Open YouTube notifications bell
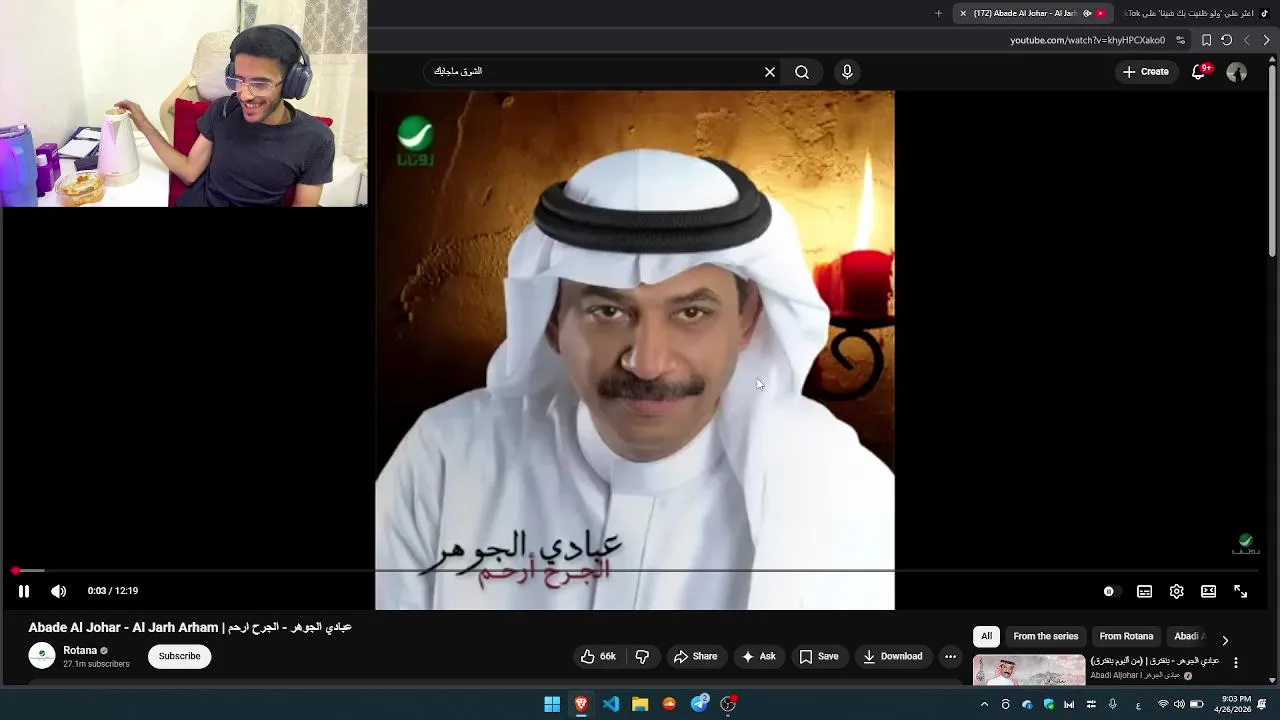 1199,72
